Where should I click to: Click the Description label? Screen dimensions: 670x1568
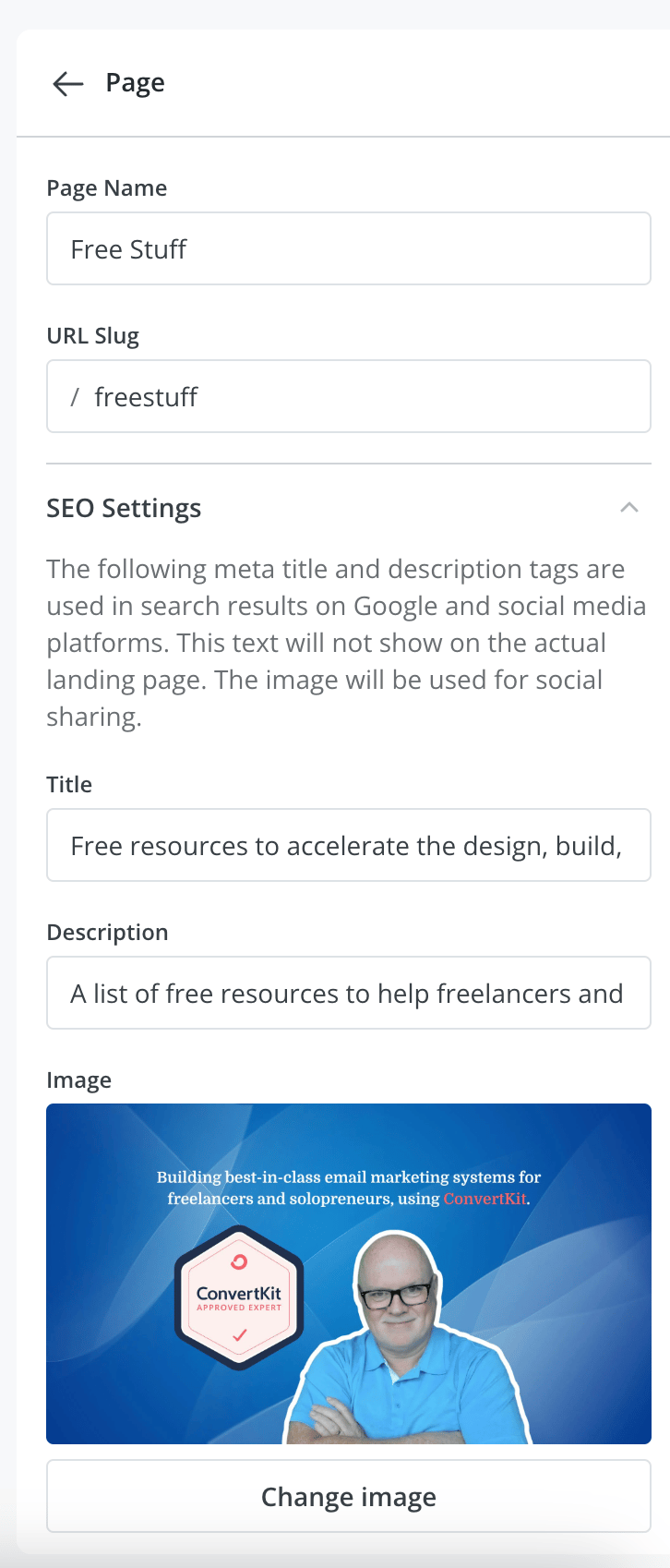[x=107, y=933]
